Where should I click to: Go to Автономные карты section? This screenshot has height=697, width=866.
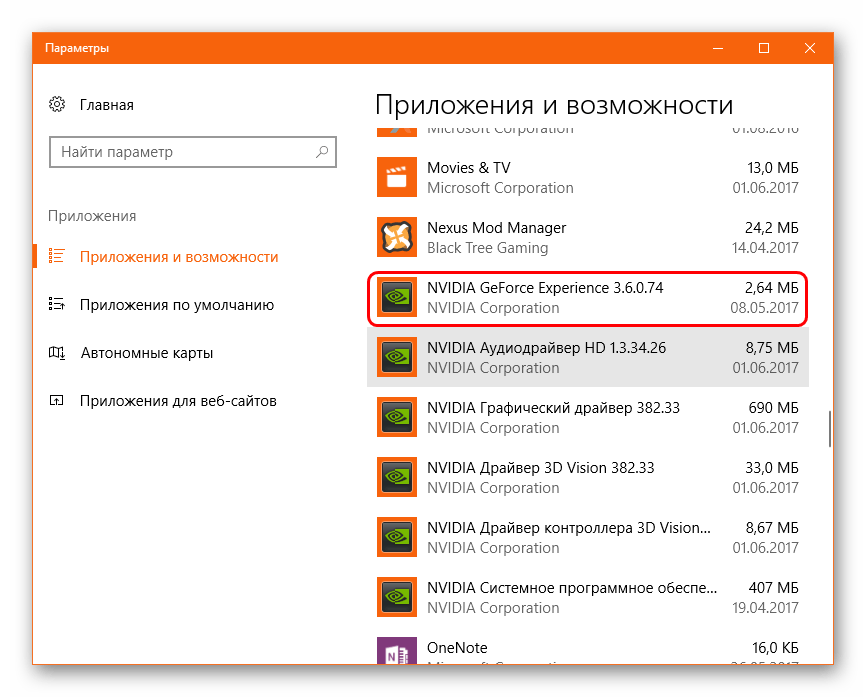pyautogui.click(x=146, y=353)
